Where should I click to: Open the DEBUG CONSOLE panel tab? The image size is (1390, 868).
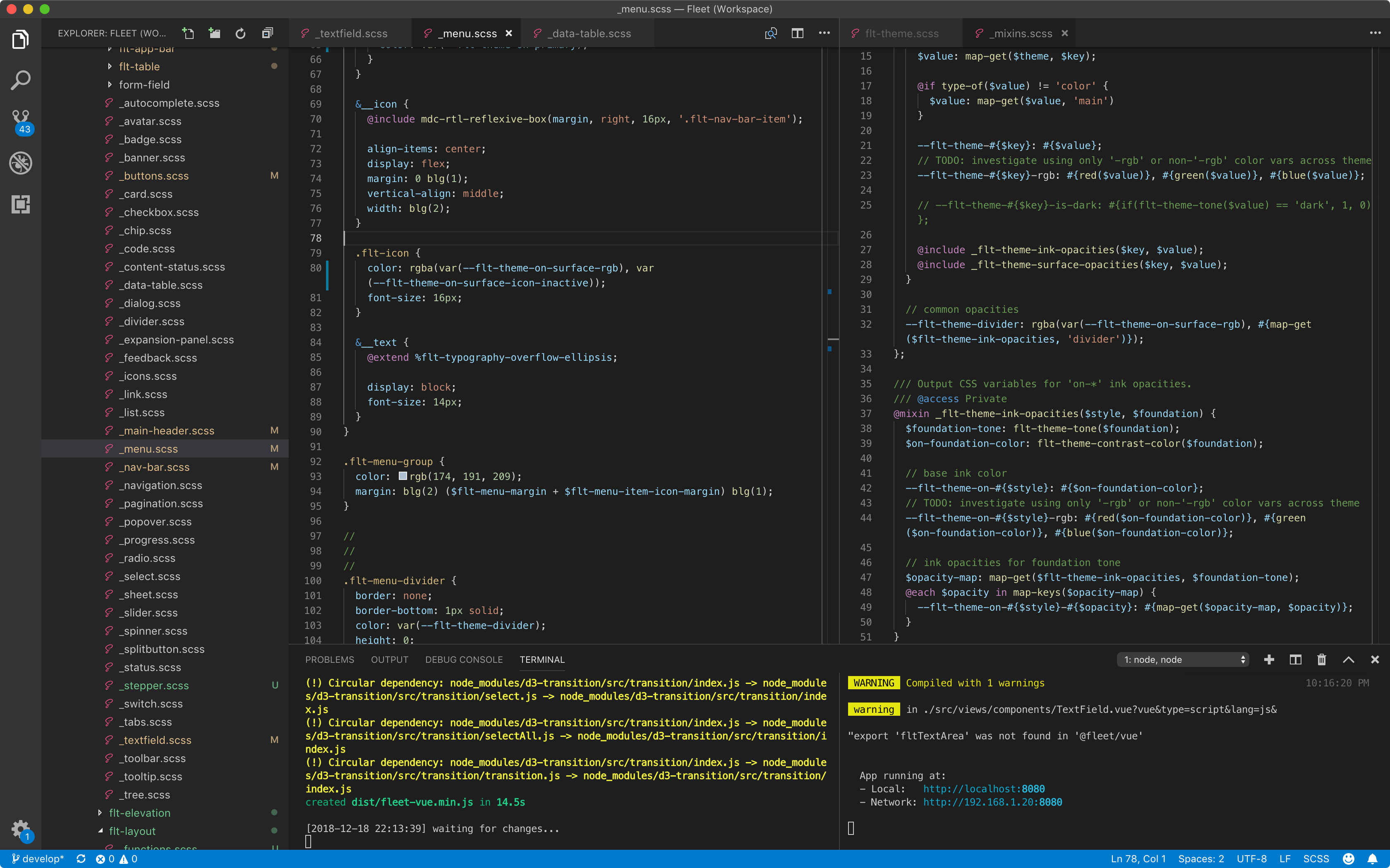tap(464, 659)
